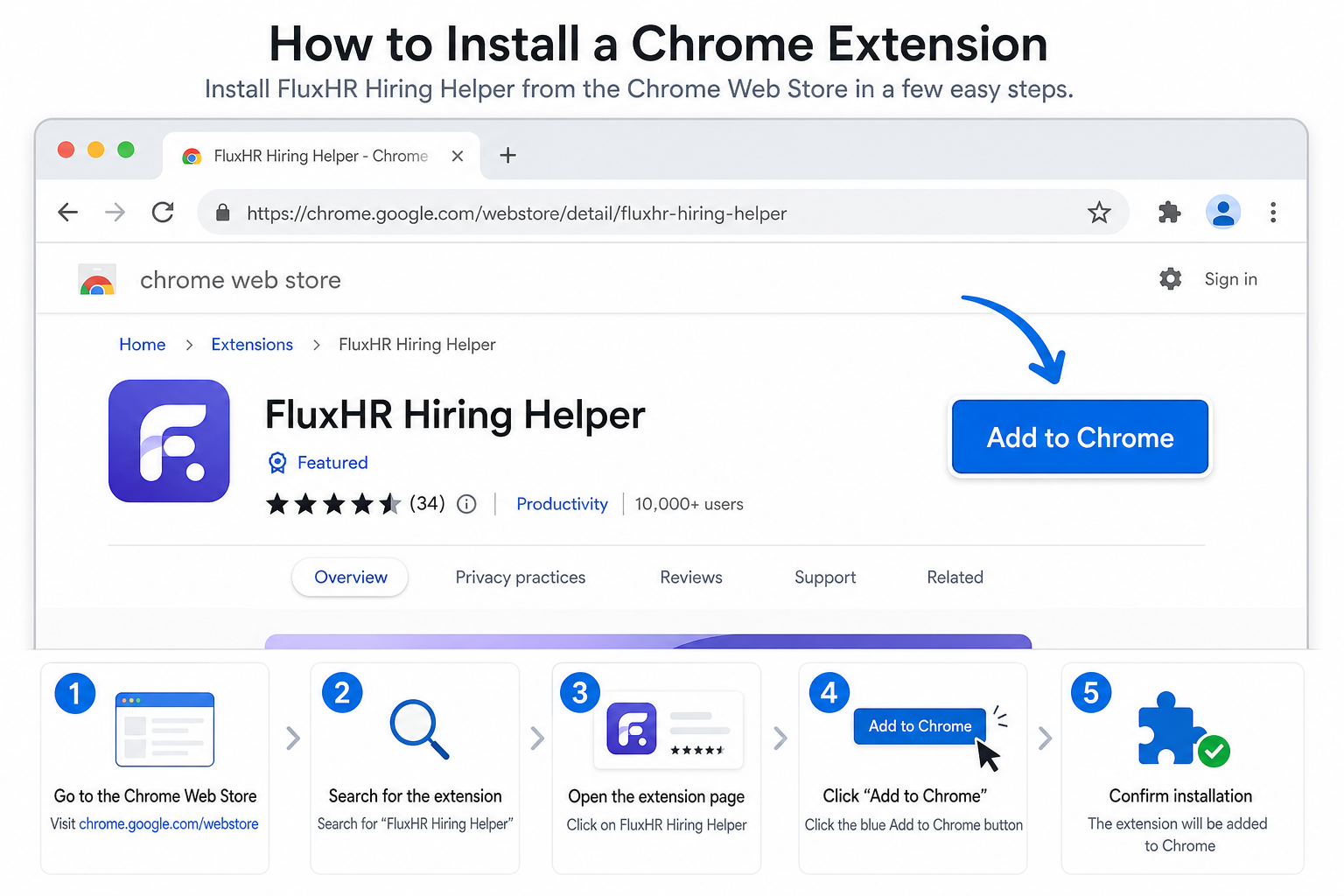Close the FluxHR Hiring Helper tab

click(x=457, y=156)
